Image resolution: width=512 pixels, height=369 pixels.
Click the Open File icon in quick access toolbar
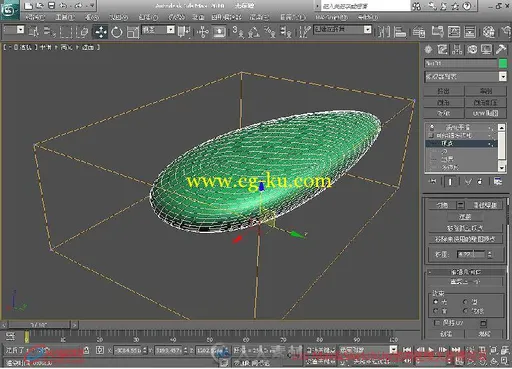click(x=40, y=6)
